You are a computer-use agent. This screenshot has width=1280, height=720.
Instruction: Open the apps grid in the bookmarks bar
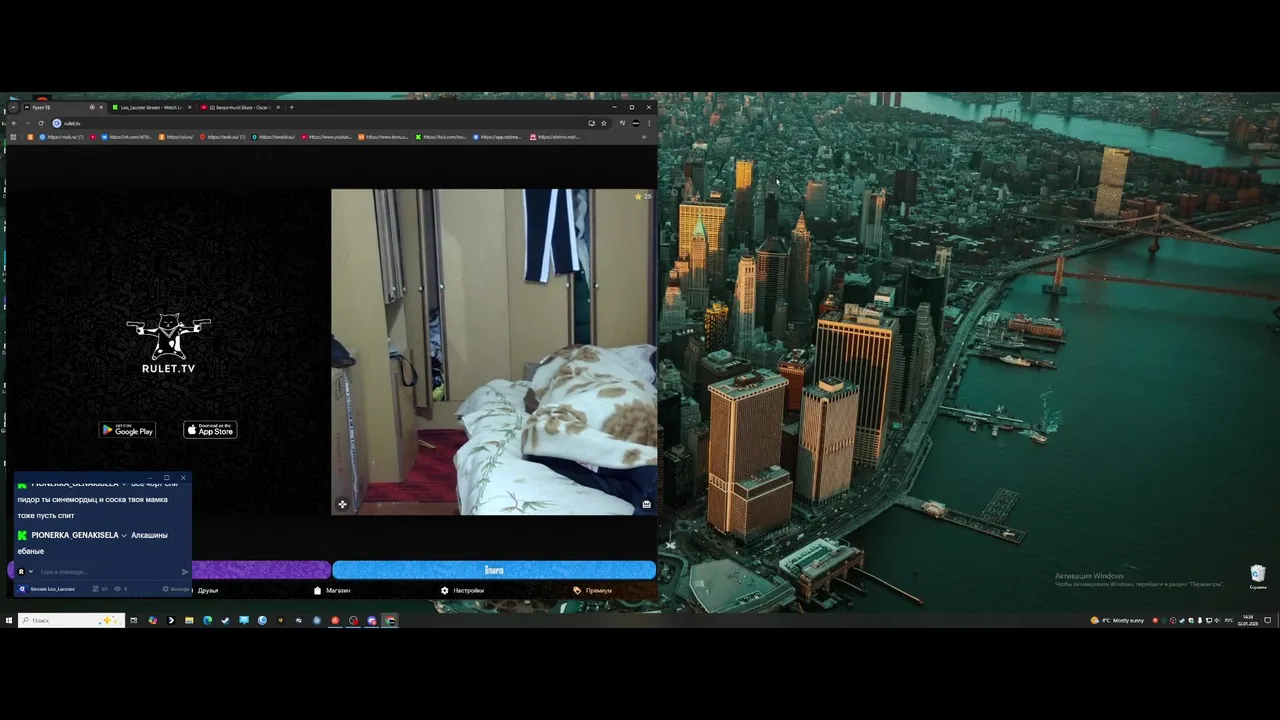click(13, 137)
